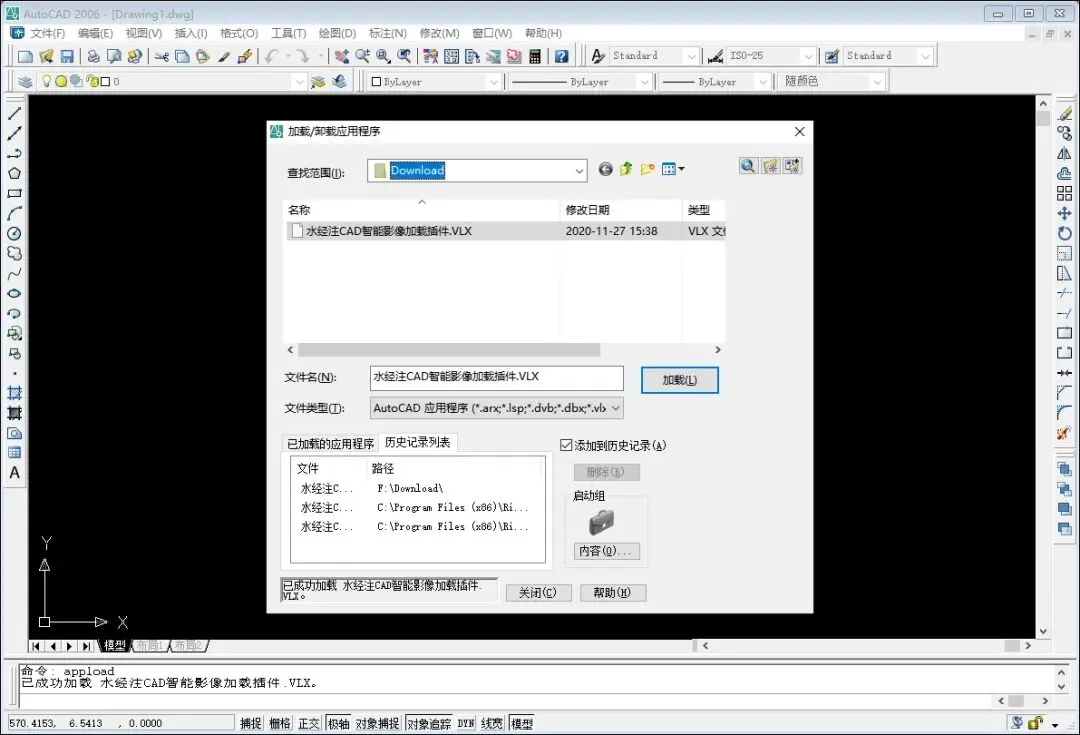This screenshot has width=1080, height=735.
Task: Open the ByLayer color dropdown
Action: pos(493,82)
